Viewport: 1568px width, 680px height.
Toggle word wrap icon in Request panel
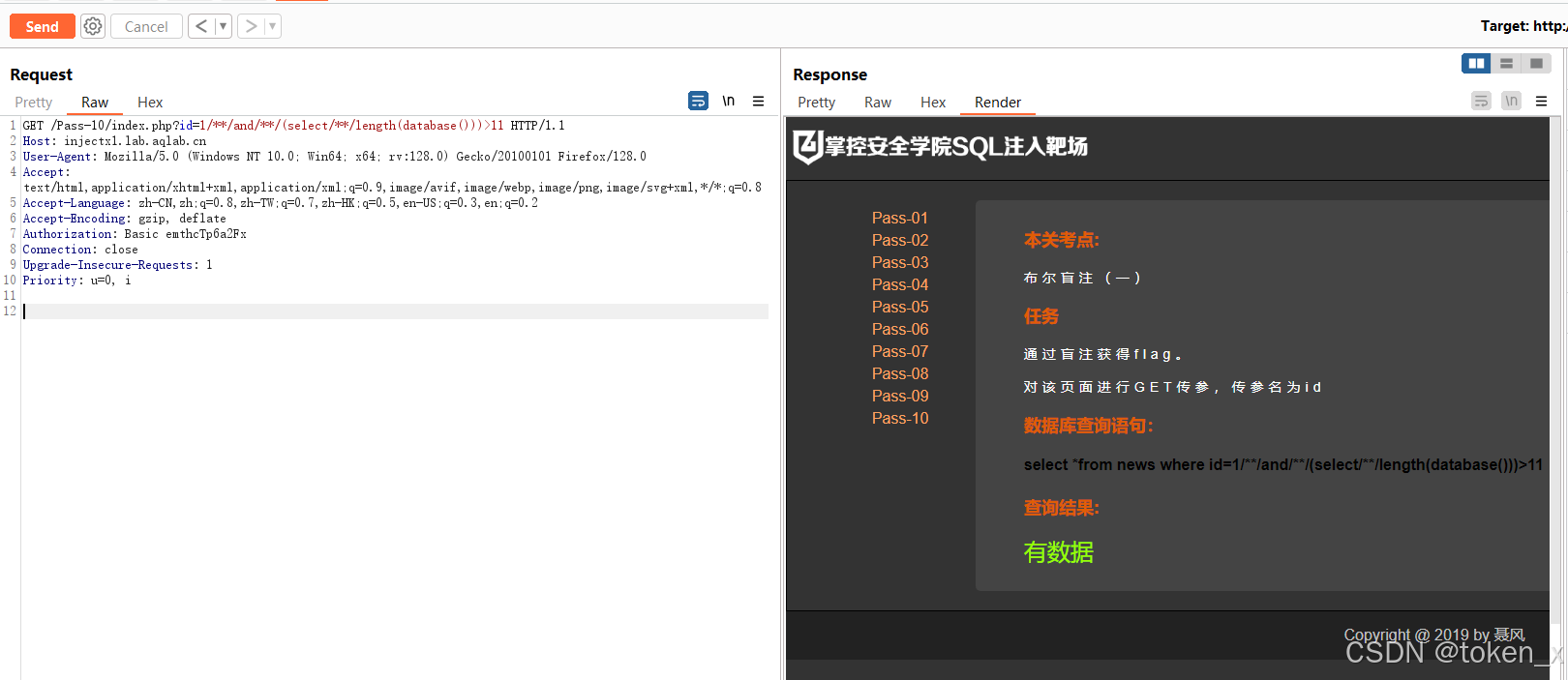tap(698, 101)
